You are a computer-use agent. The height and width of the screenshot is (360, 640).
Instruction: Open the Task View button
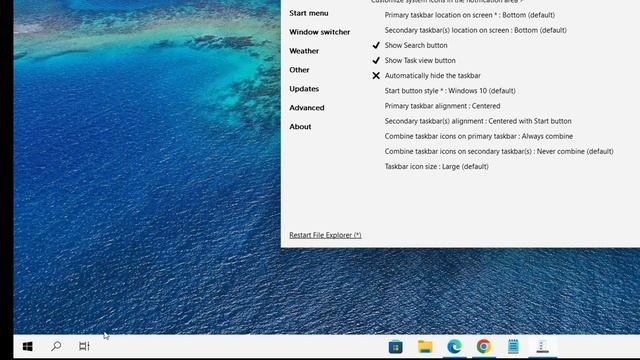(84, 347)
